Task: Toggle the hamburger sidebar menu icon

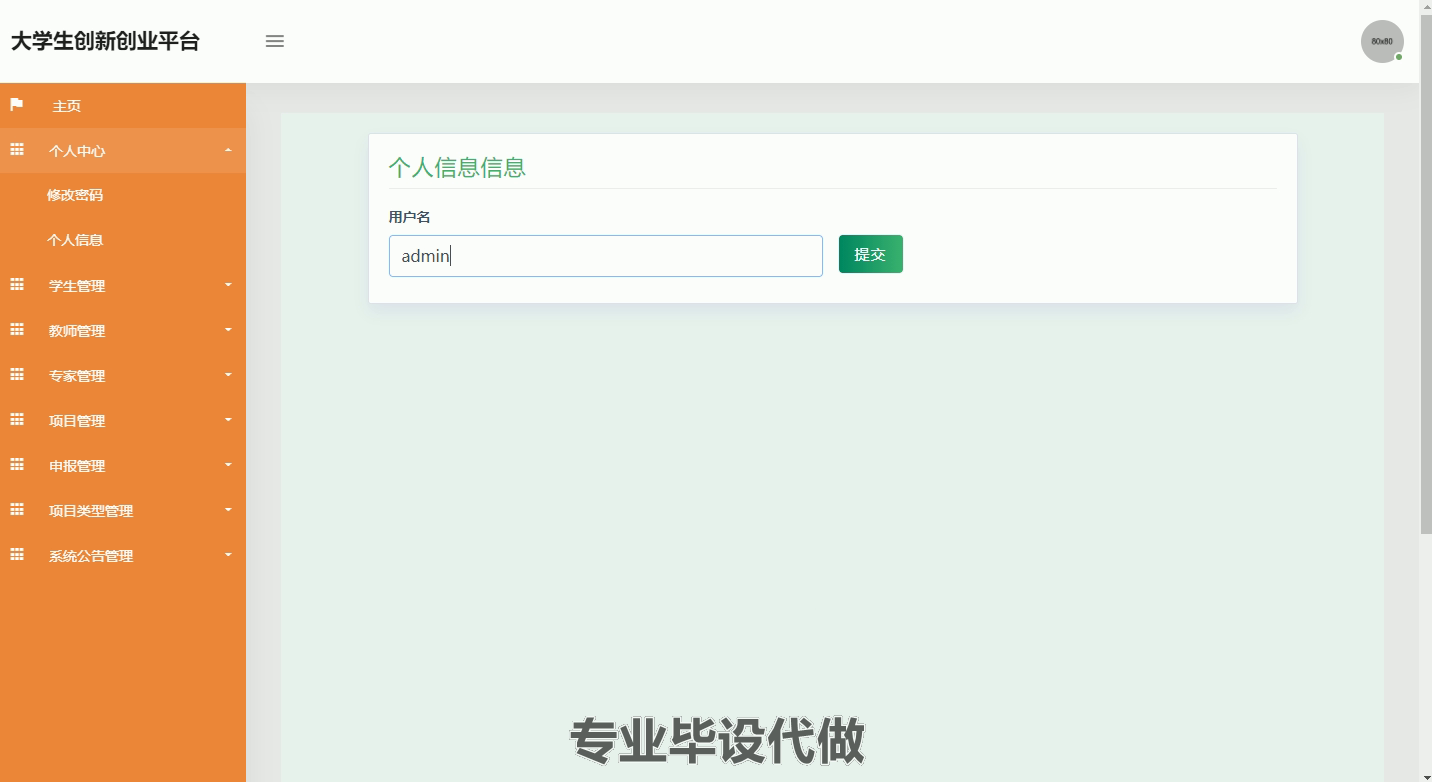Action: pyautogui.click(x=275, y=41)
